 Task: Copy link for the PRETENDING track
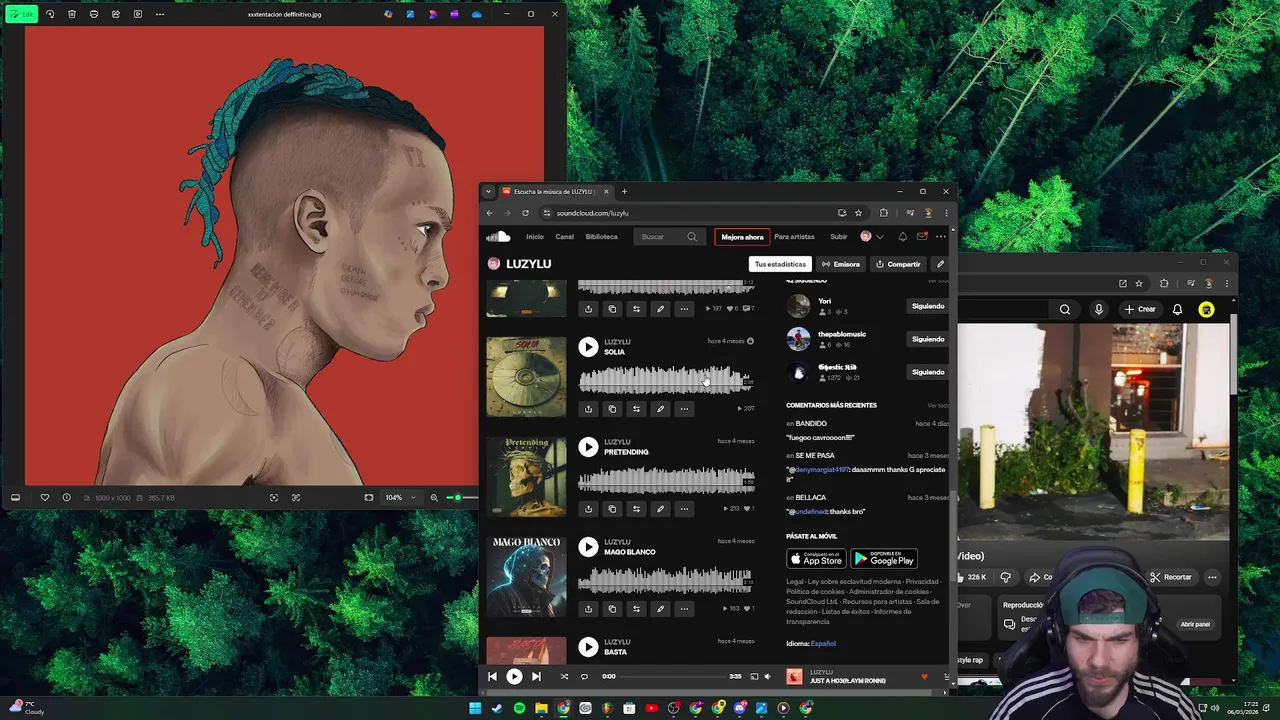point(612,509)
